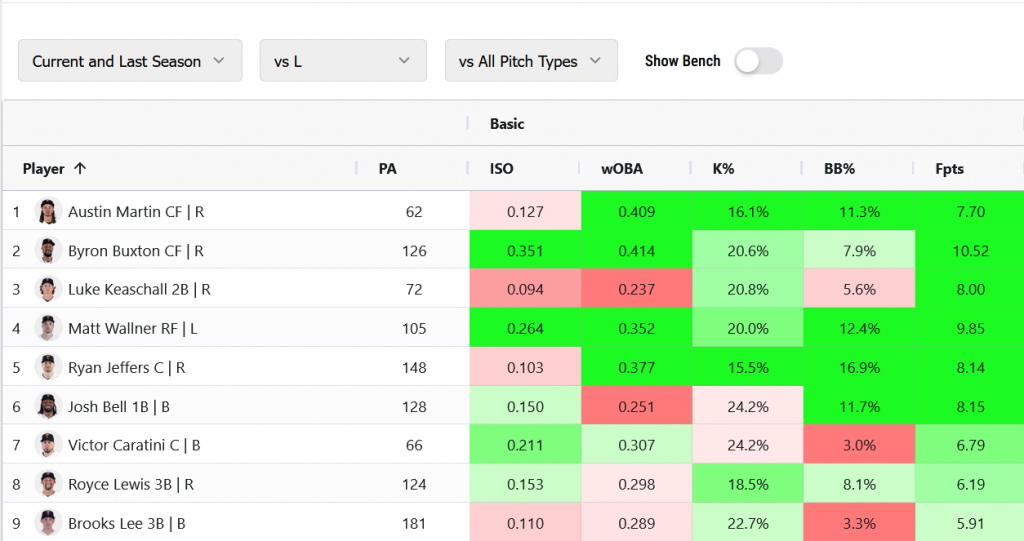Click Byron Buxton's player headshot
Image resolution: width=1024 pixels, height=541 pixels.
click(x=48, y=251)
